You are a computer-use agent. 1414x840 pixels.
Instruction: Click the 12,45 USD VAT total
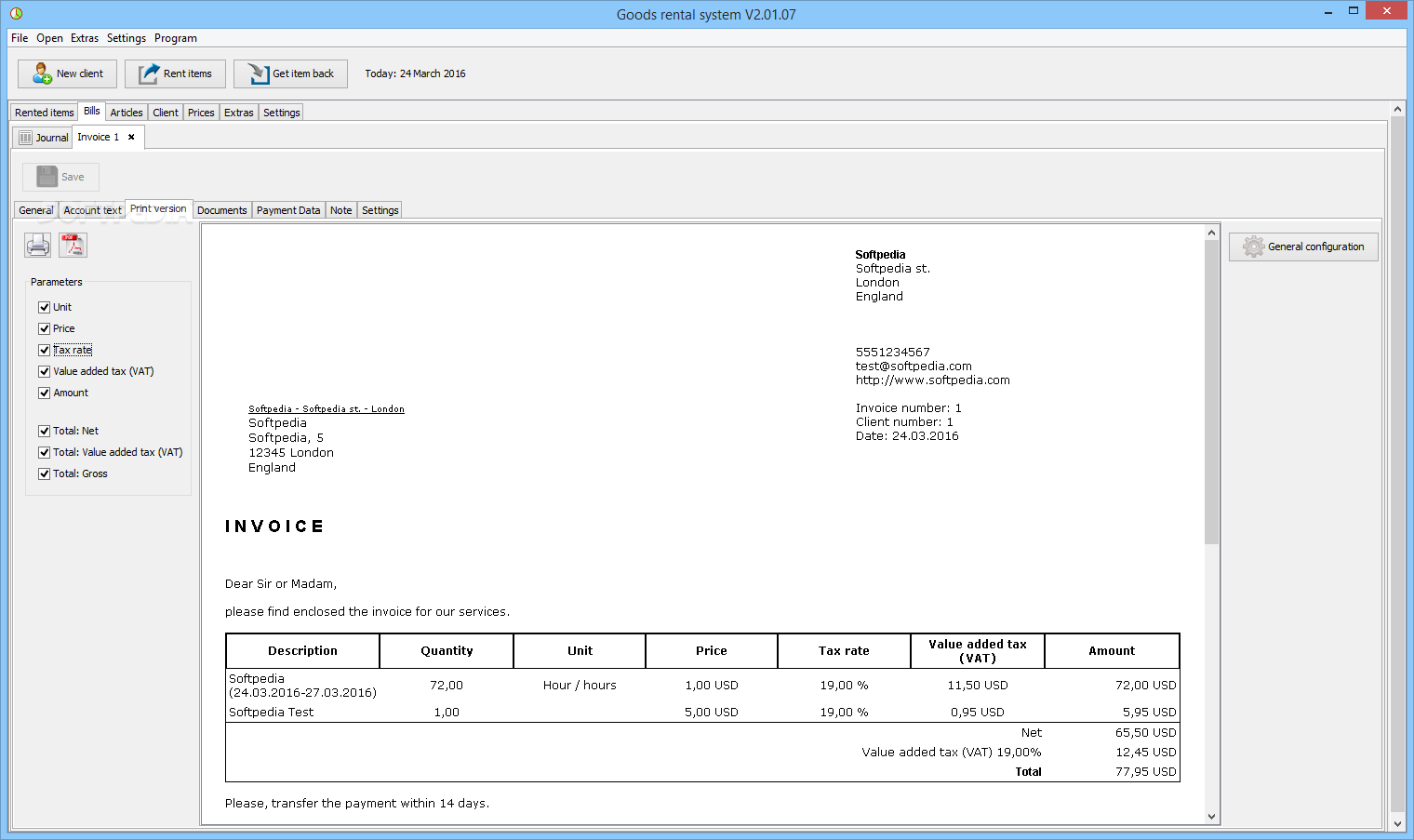click(x=1146, y=753)
